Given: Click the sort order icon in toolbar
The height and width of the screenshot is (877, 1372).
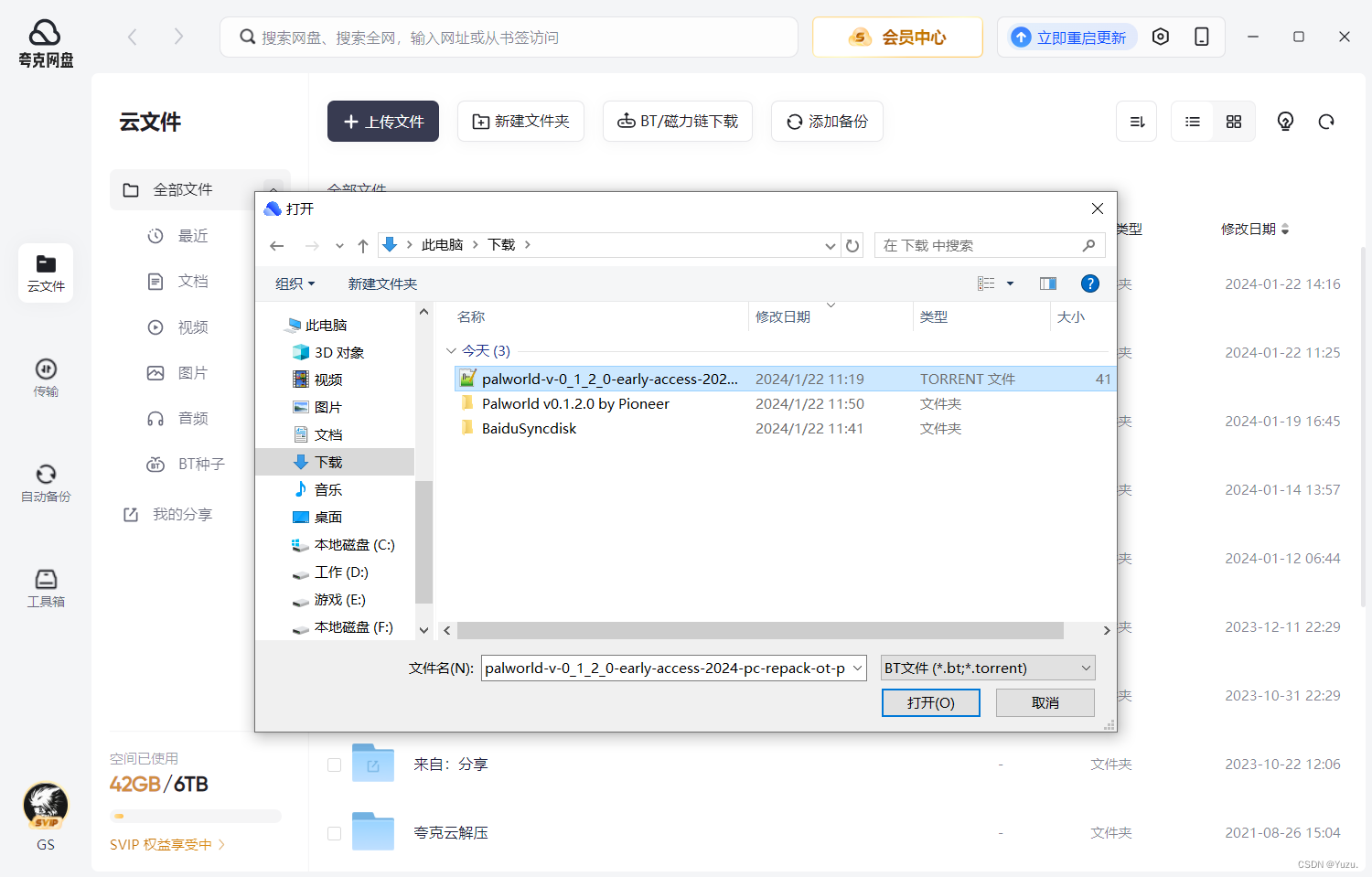Looking at the screenshot, I should click(x=1136, y=121).
